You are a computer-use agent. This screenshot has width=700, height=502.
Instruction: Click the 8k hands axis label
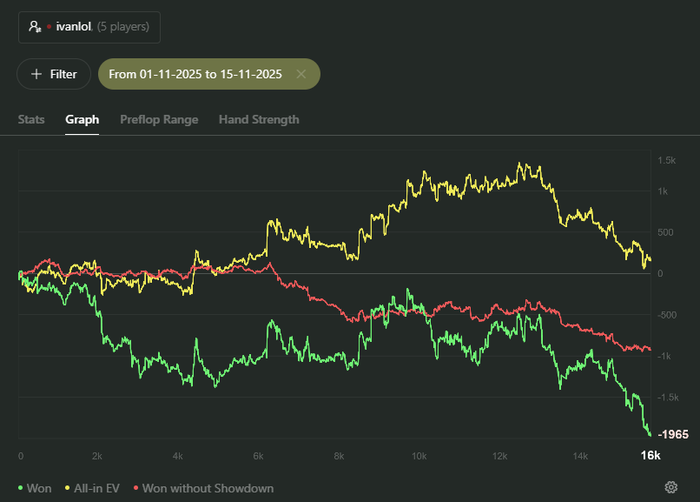tap(339, 456)
